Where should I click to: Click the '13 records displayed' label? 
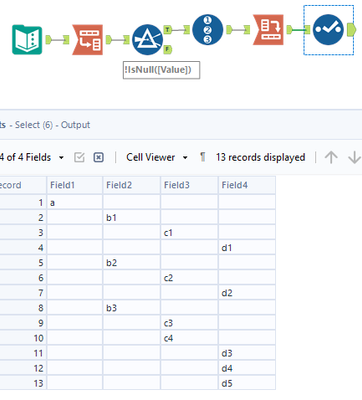(260, 157)
